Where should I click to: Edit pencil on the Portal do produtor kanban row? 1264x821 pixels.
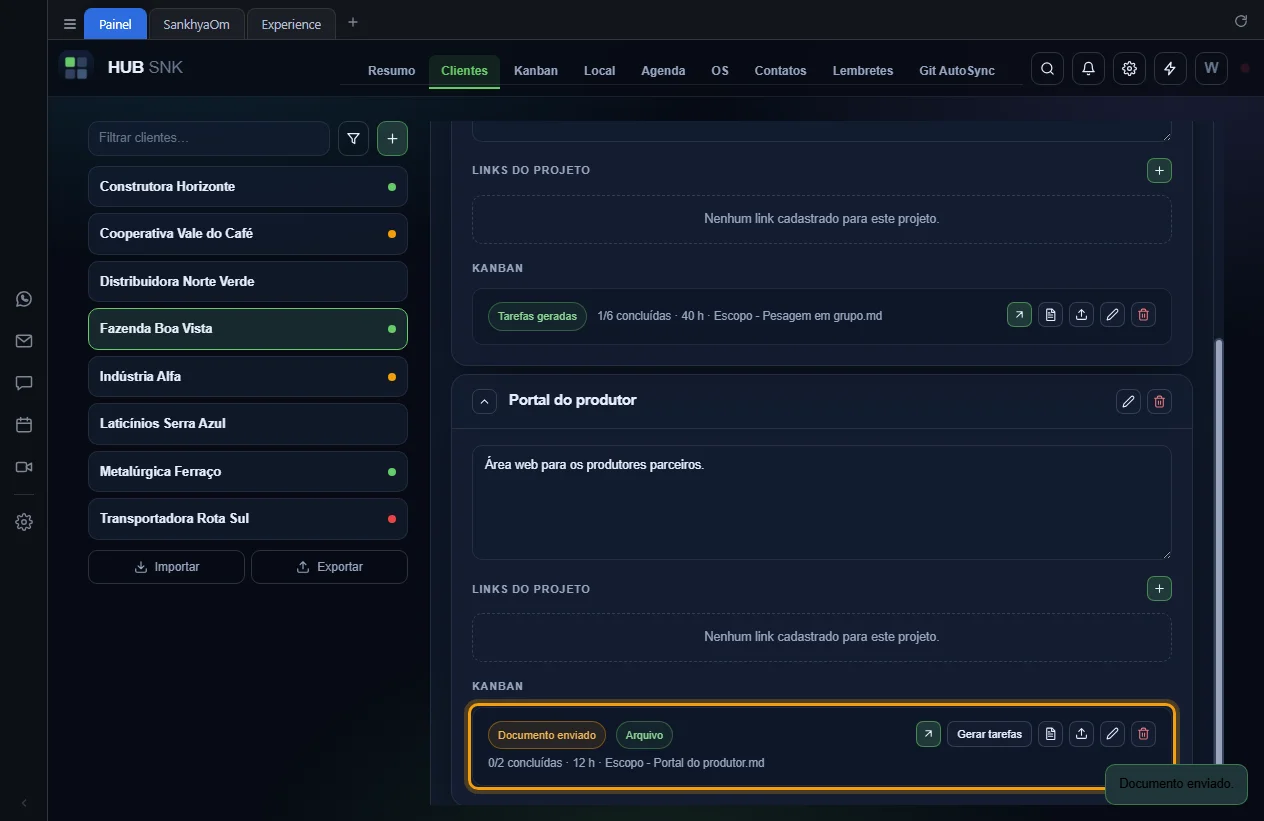pos(1112,734)
